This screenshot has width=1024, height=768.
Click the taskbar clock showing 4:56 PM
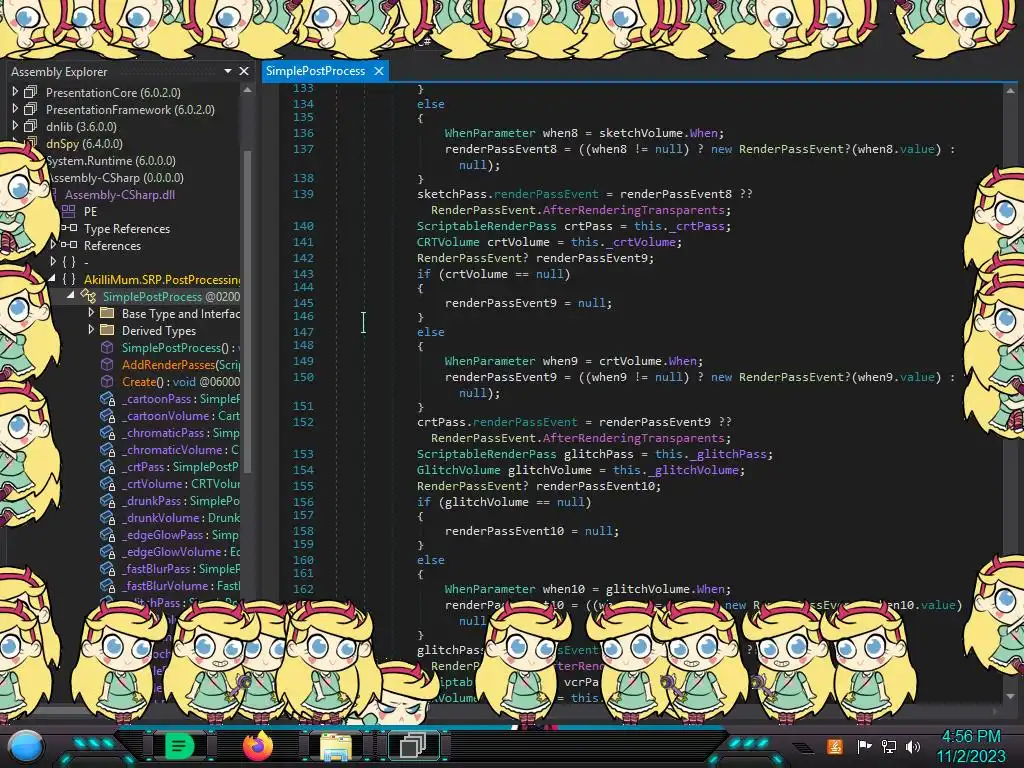pyautogui.click(x=970, y=736)
